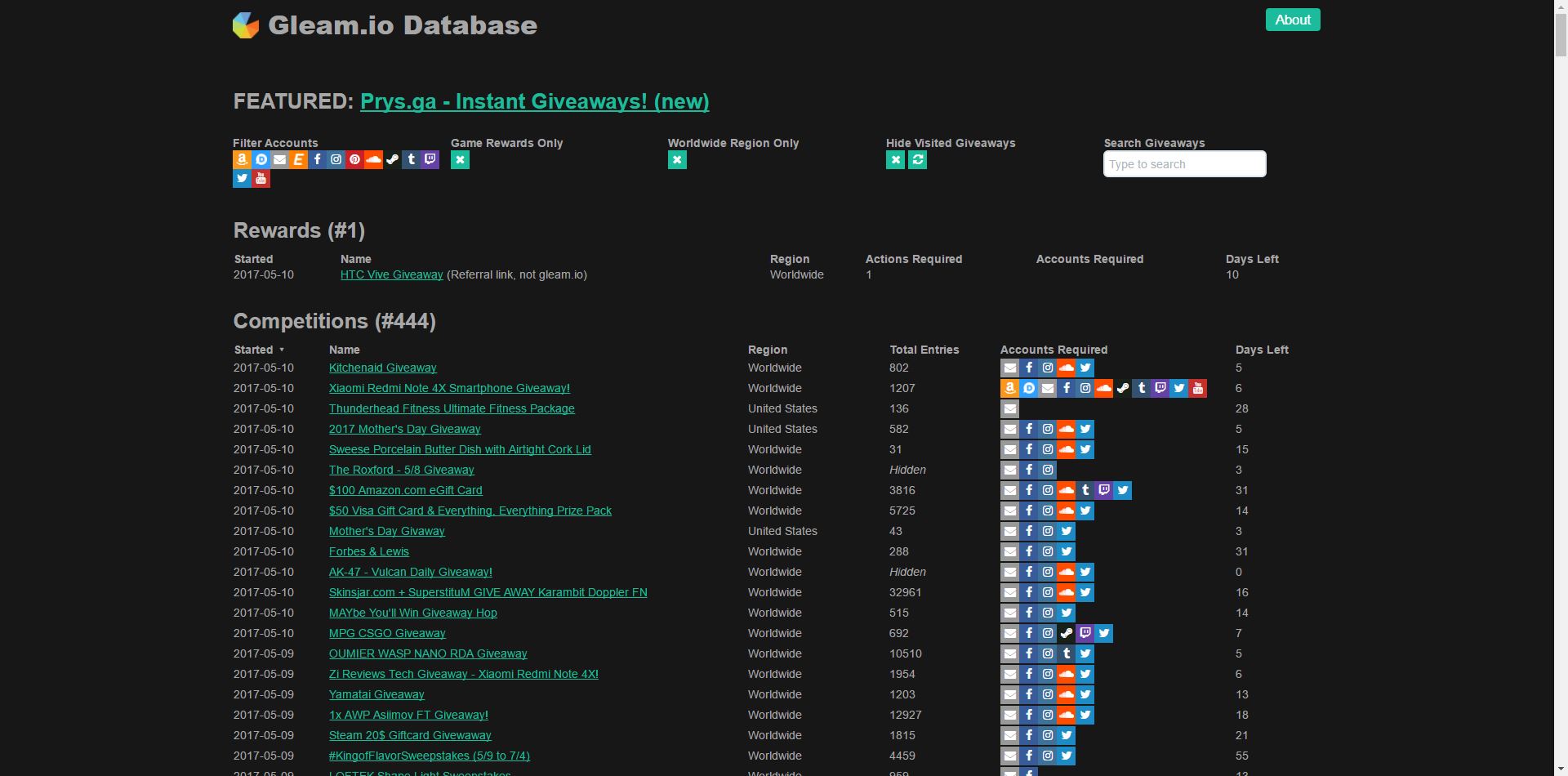This screenshot has width=1568, height=776.
Task: Click Steam icon in MPG CSGO Giveaway row
Action: point(1066,633)
